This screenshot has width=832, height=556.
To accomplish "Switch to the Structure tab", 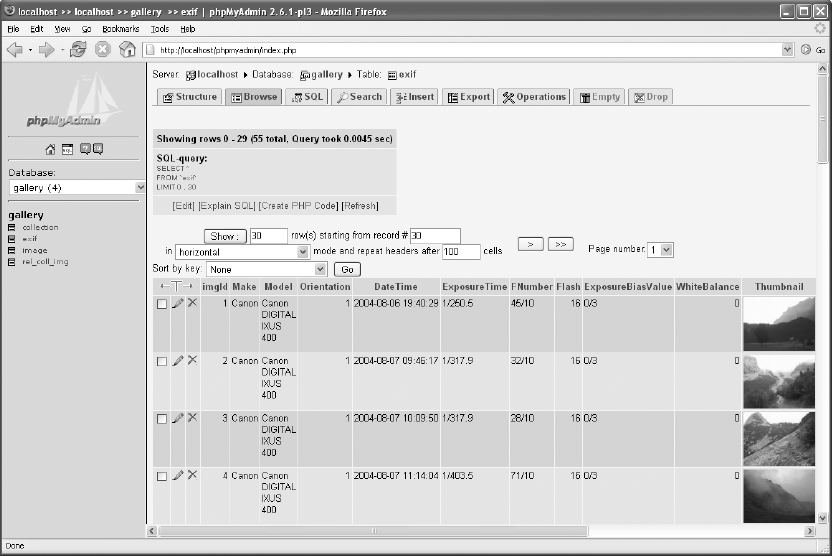I will [x=190, y=97].
